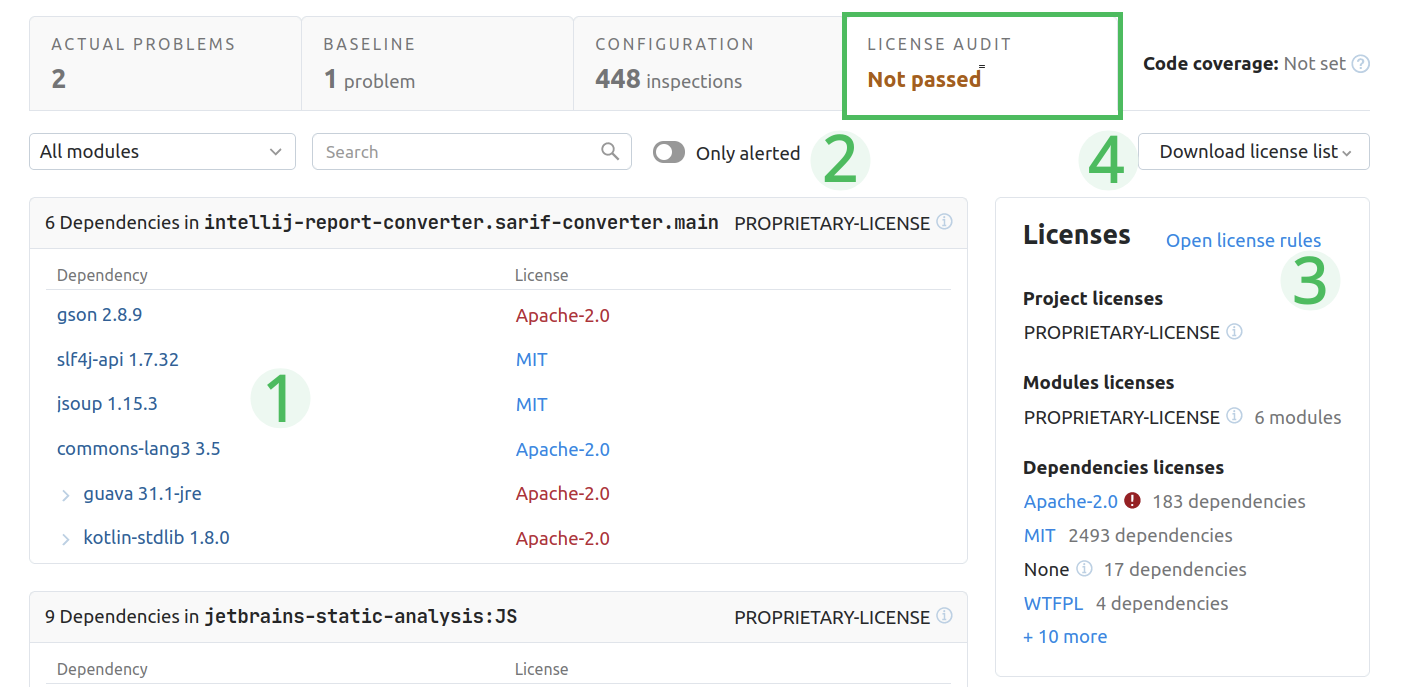
Task: Open Download license list dropdown
Action: [x=1253, y=152]
